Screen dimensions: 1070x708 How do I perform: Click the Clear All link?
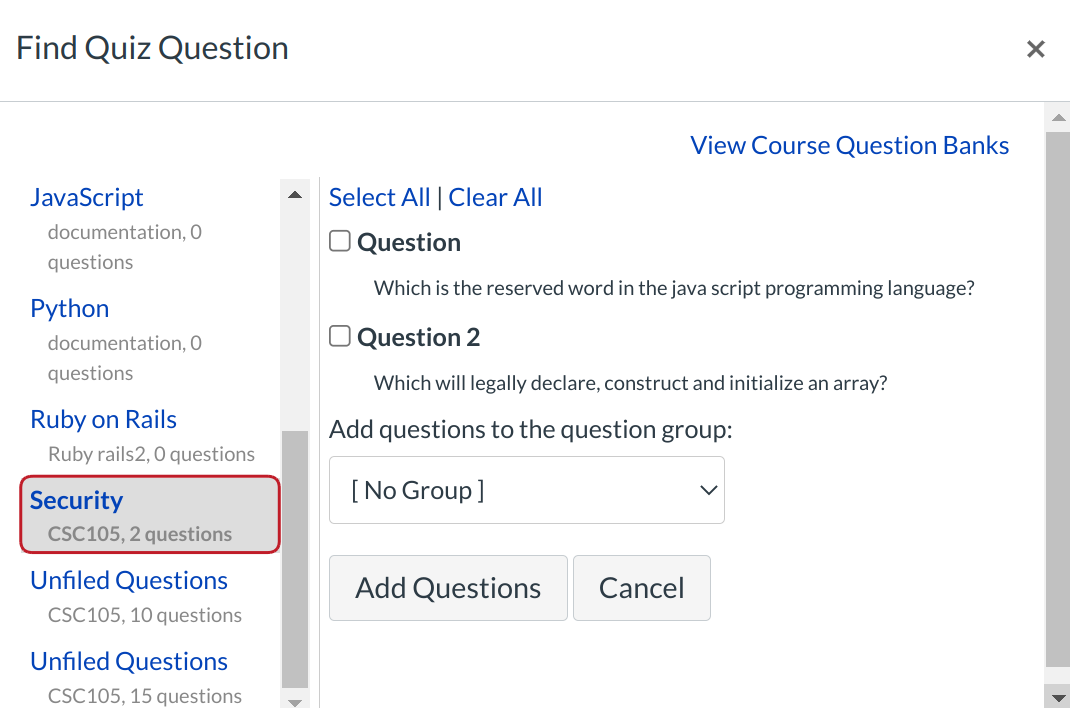[495, 197]
